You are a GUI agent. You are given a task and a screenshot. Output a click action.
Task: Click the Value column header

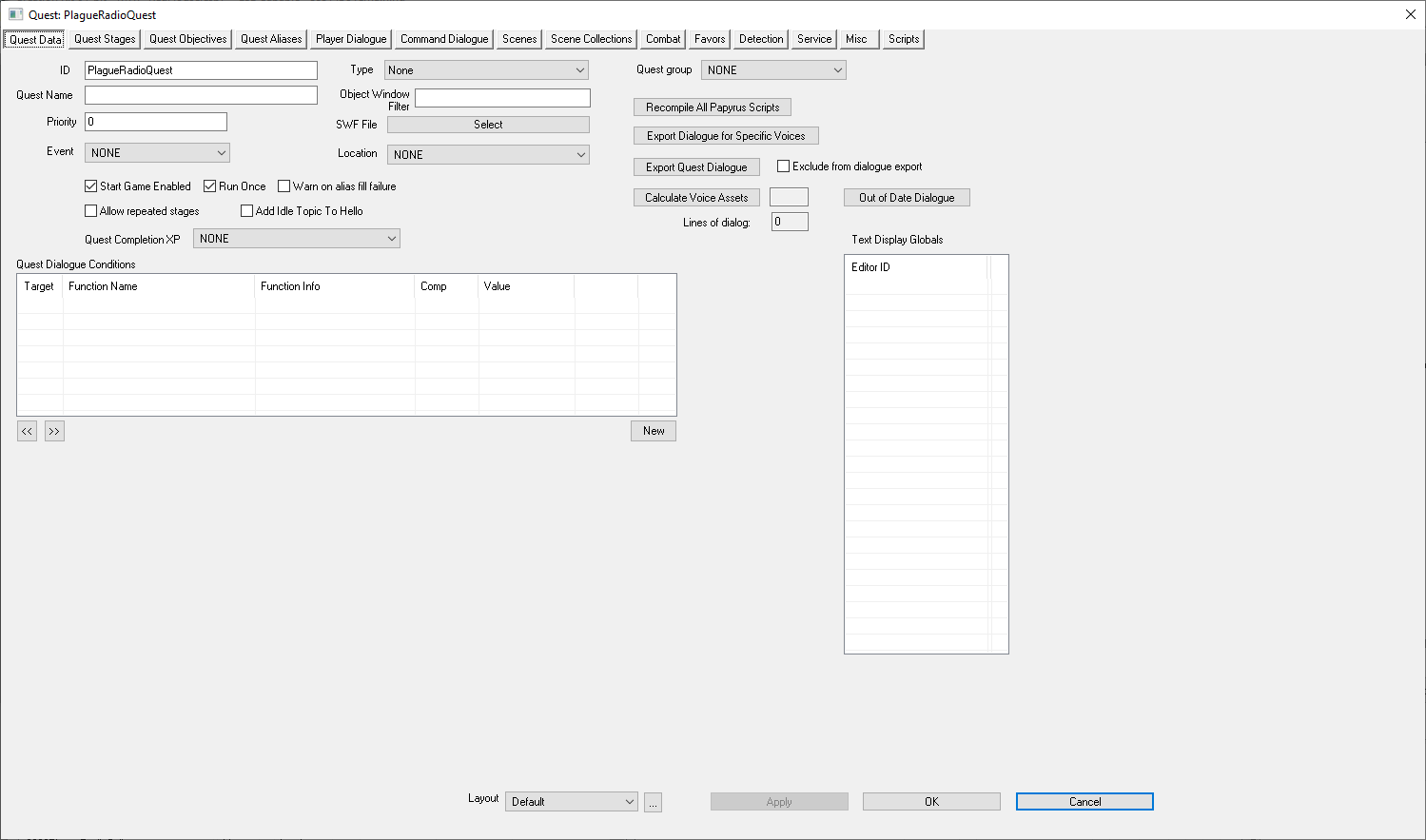coord(526,286)
